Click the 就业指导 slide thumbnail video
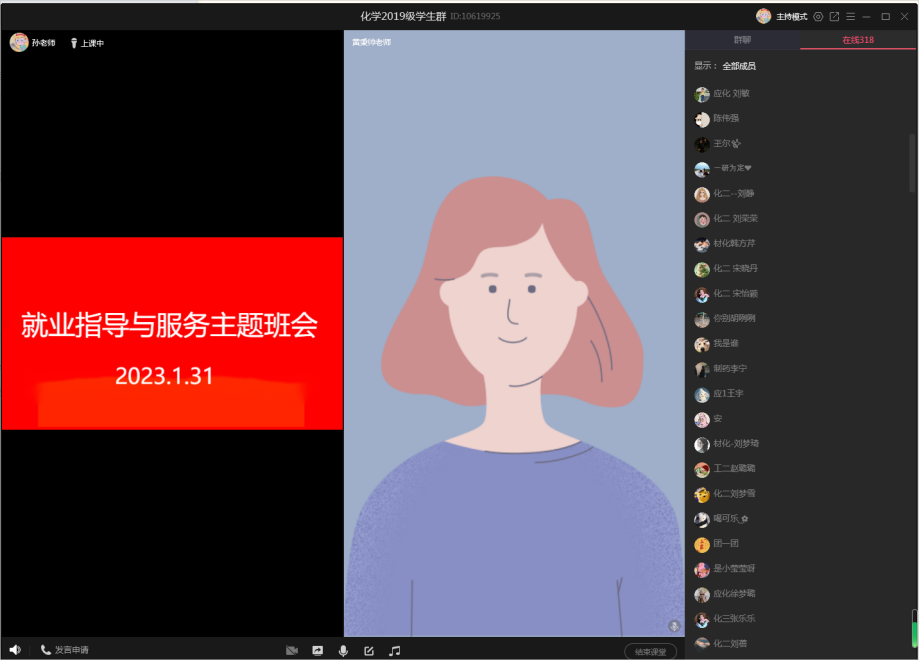 172,334
